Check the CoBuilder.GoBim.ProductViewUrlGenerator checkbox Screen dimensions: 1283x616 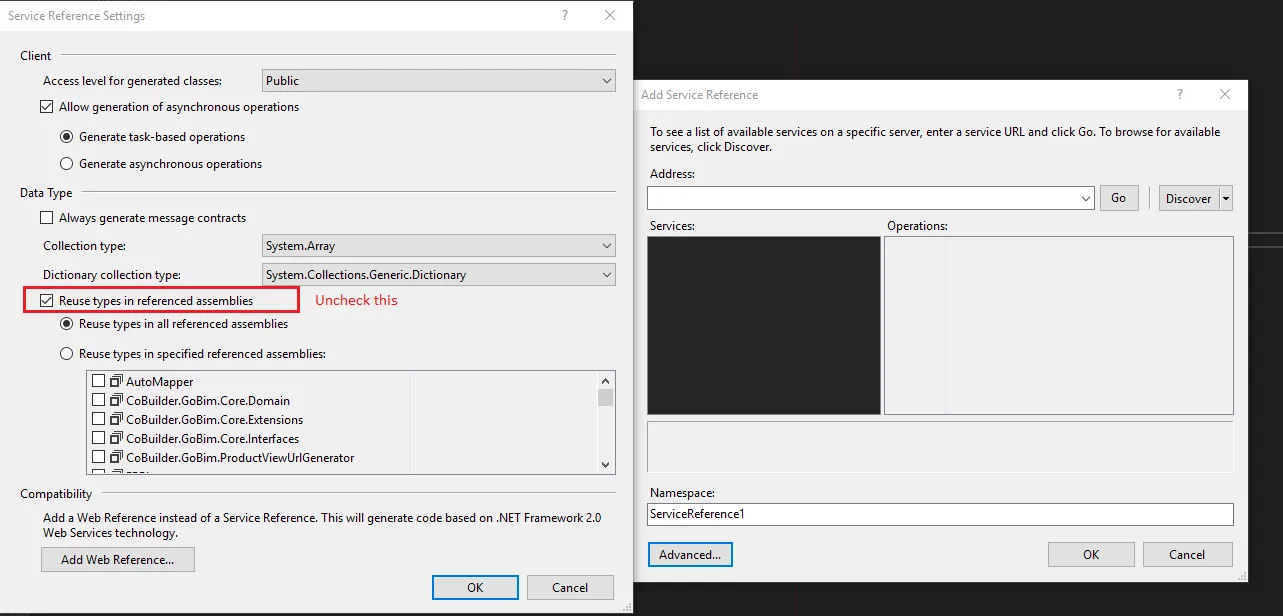(98, 458)
